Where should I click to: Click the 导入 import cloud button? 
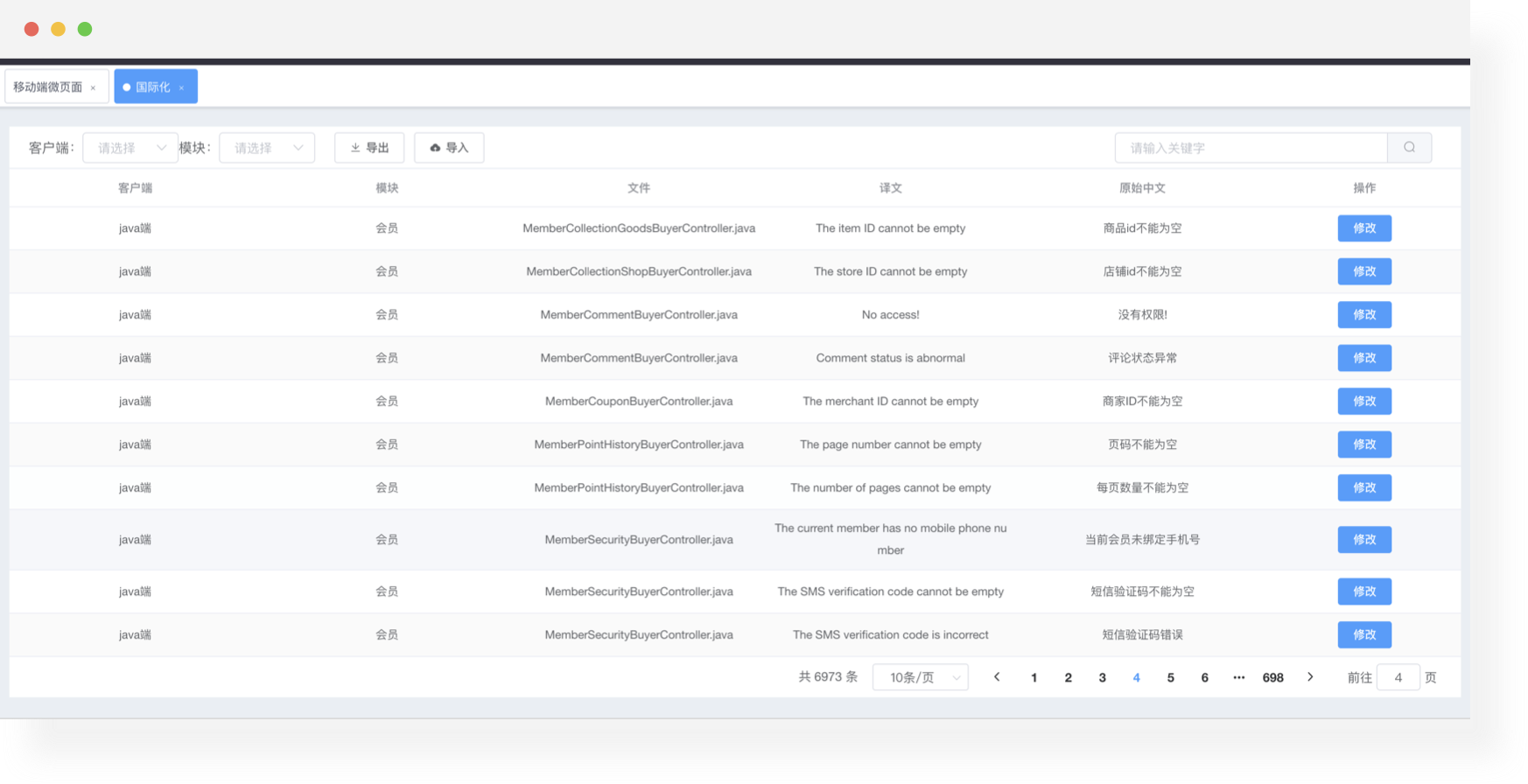[449, 148]
